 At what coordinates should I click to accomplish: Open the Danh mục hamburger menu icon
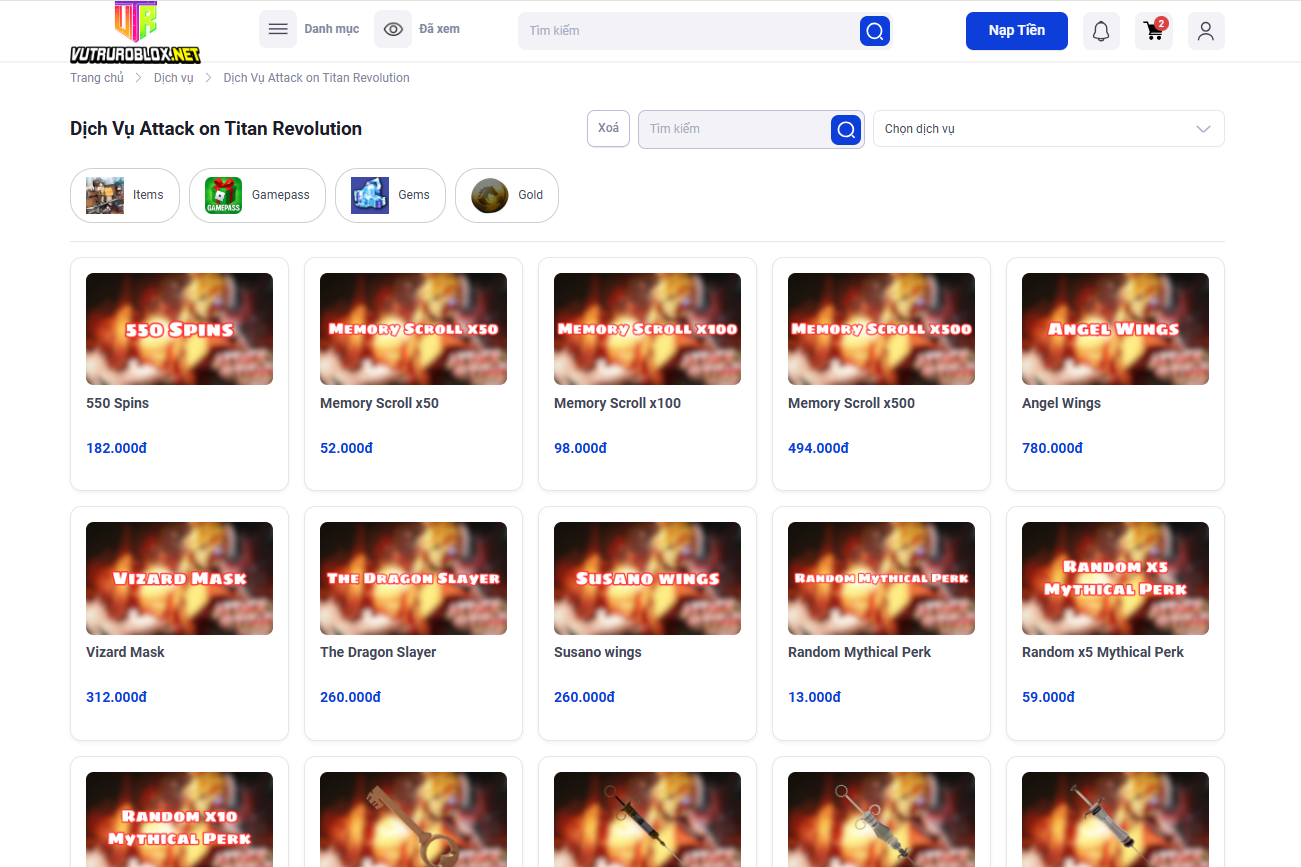pyautogui.click(x=278, y=30)
